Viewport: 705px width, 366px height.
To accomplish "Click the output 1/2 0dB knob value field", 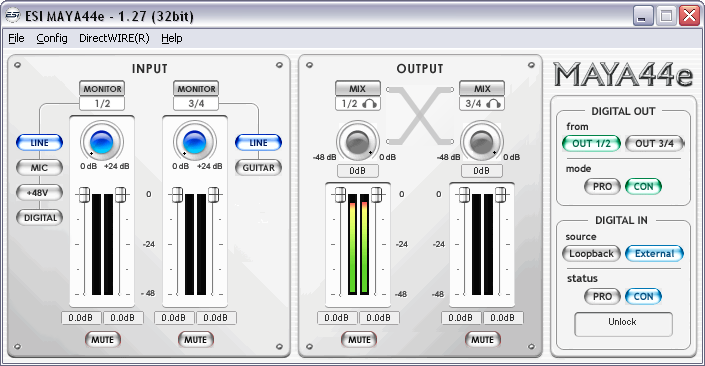I will coord(357,171).
